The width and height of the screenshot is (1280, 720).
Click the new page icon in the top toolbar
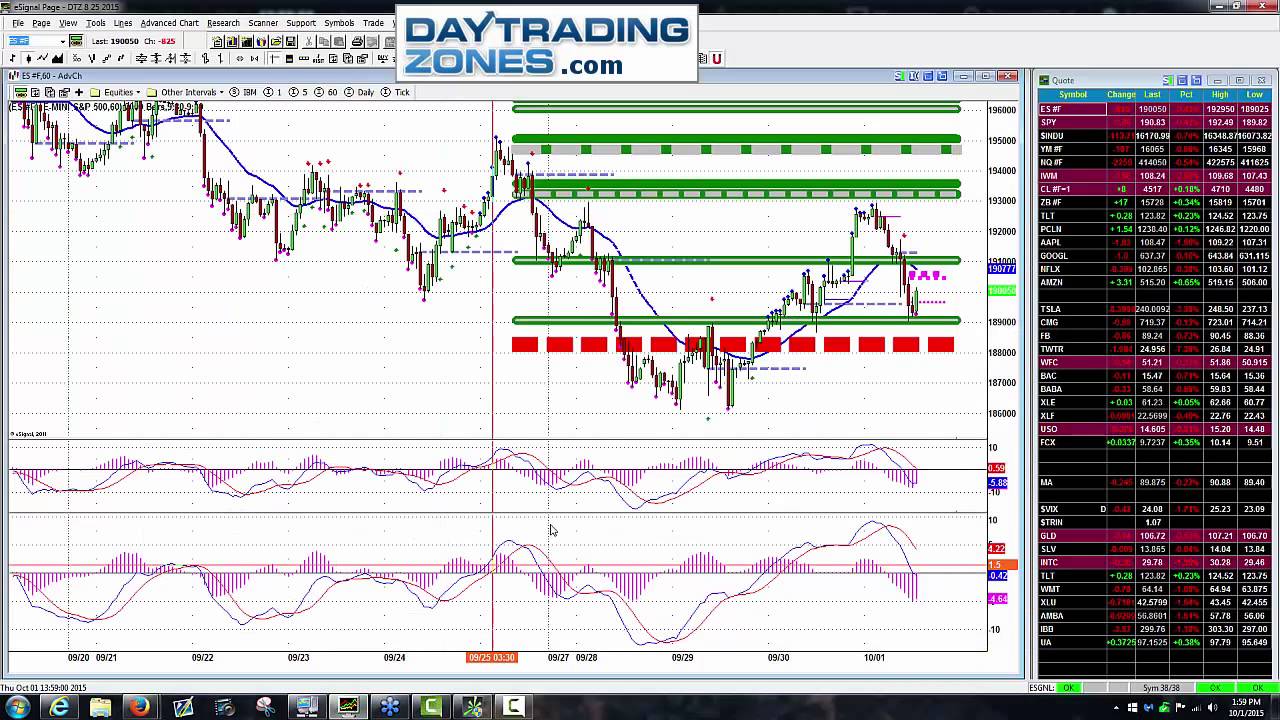pyautogui.click(x=217, y=41)
